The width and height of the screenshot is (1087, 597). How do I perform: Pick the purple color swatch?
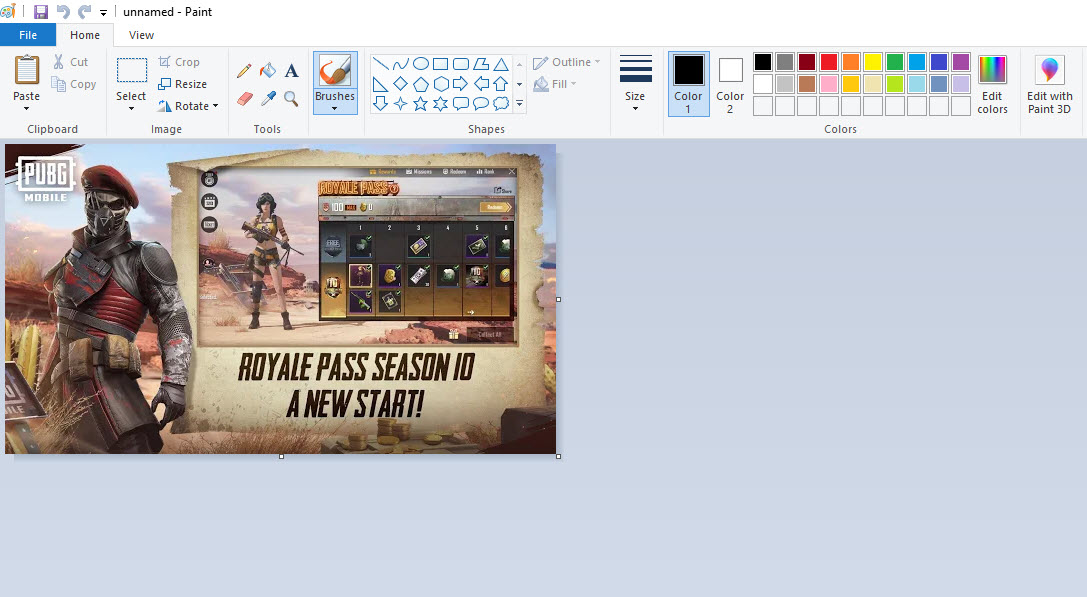point(961,62)
